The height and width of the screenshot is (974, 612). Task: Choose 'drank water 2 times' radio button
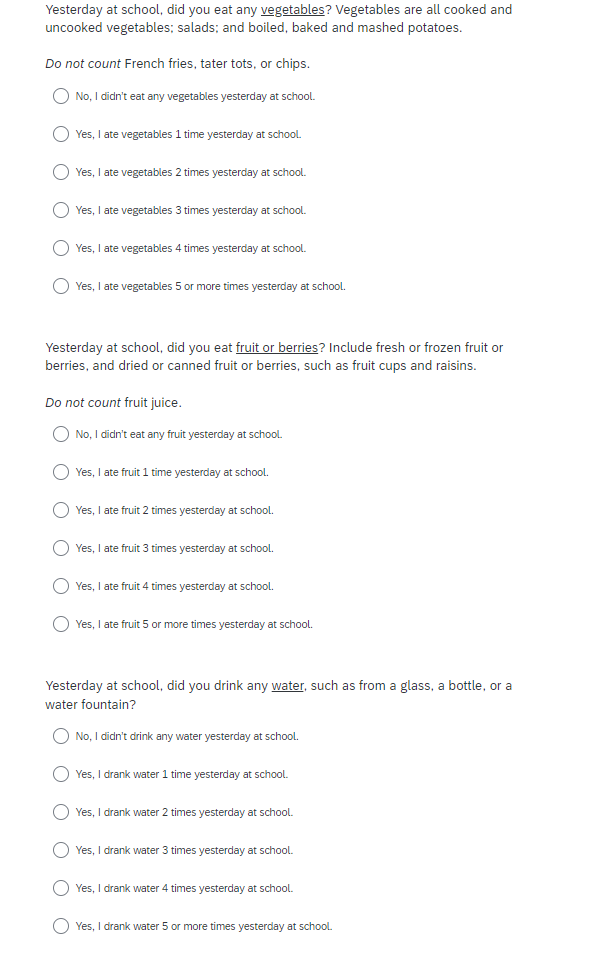pos(61,813)
